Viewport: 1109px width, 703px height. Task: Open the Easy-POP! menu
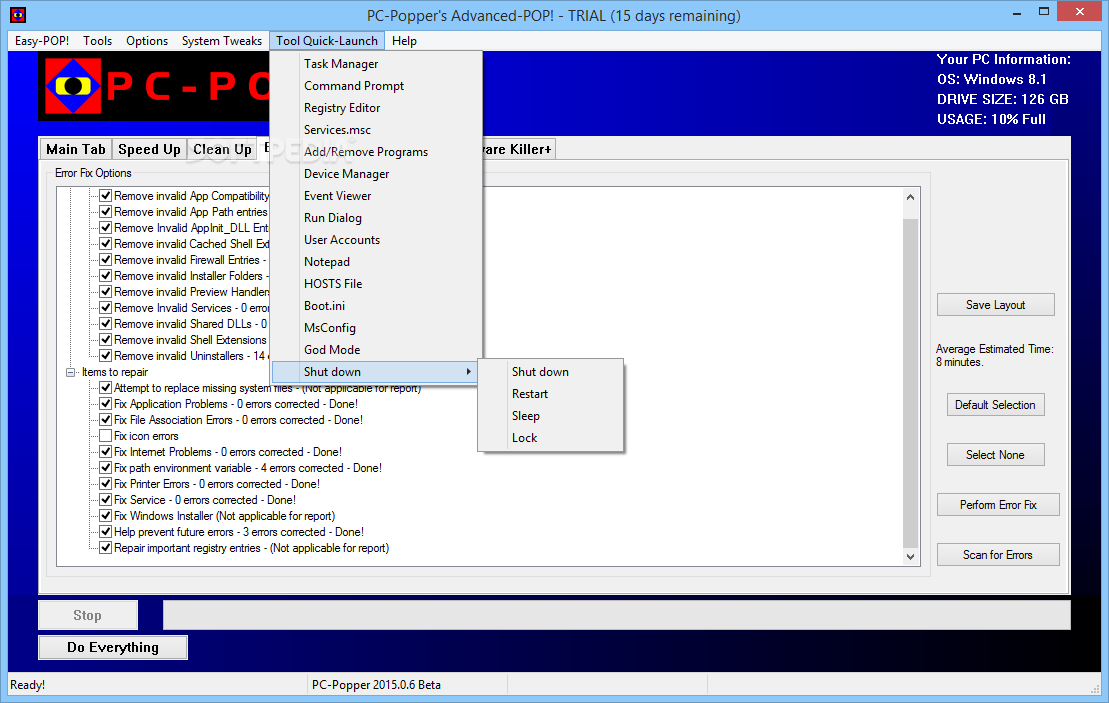tap(42, 41)
